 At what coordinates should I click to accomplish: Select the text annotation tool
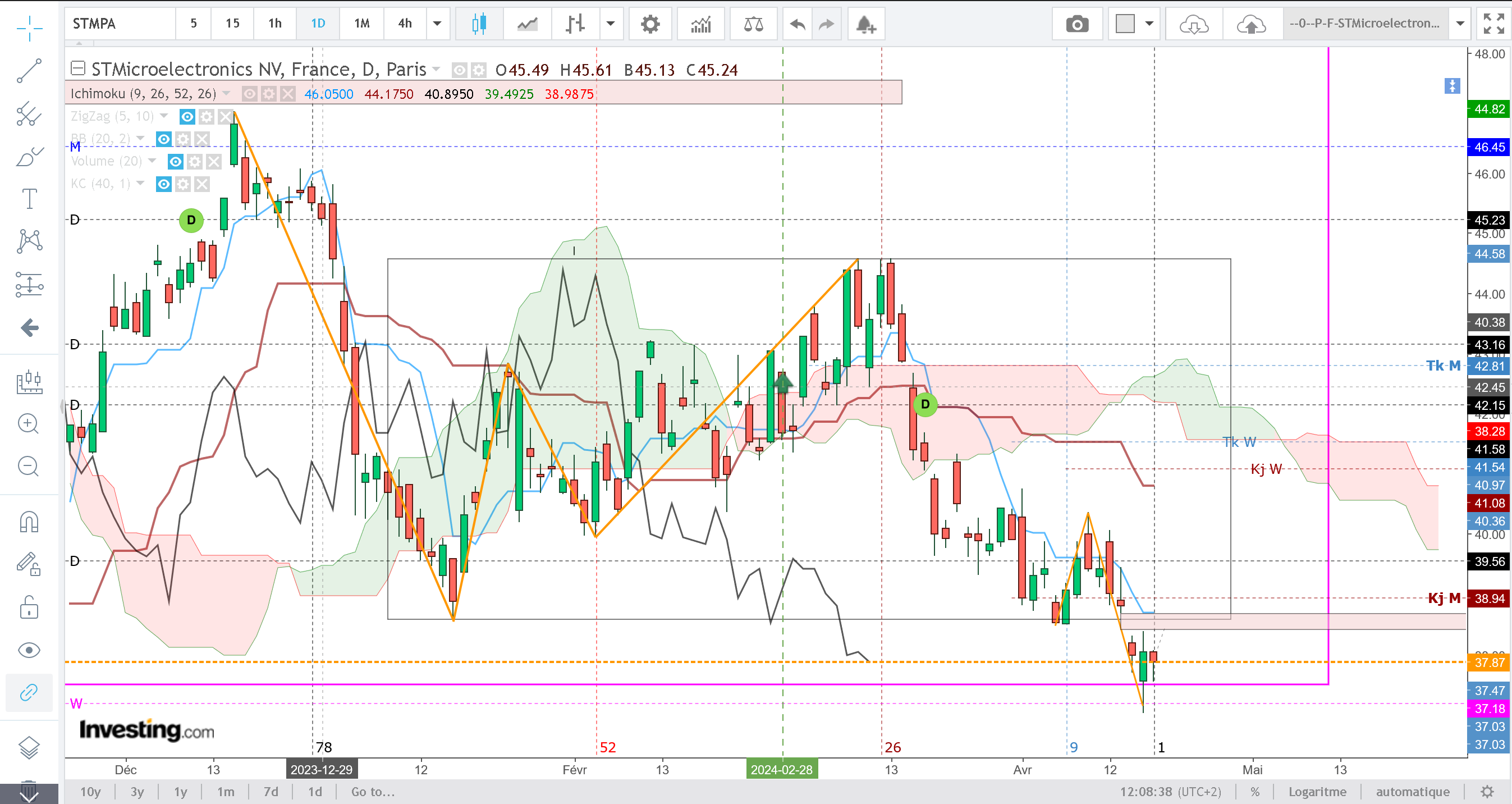pos(29,199)
